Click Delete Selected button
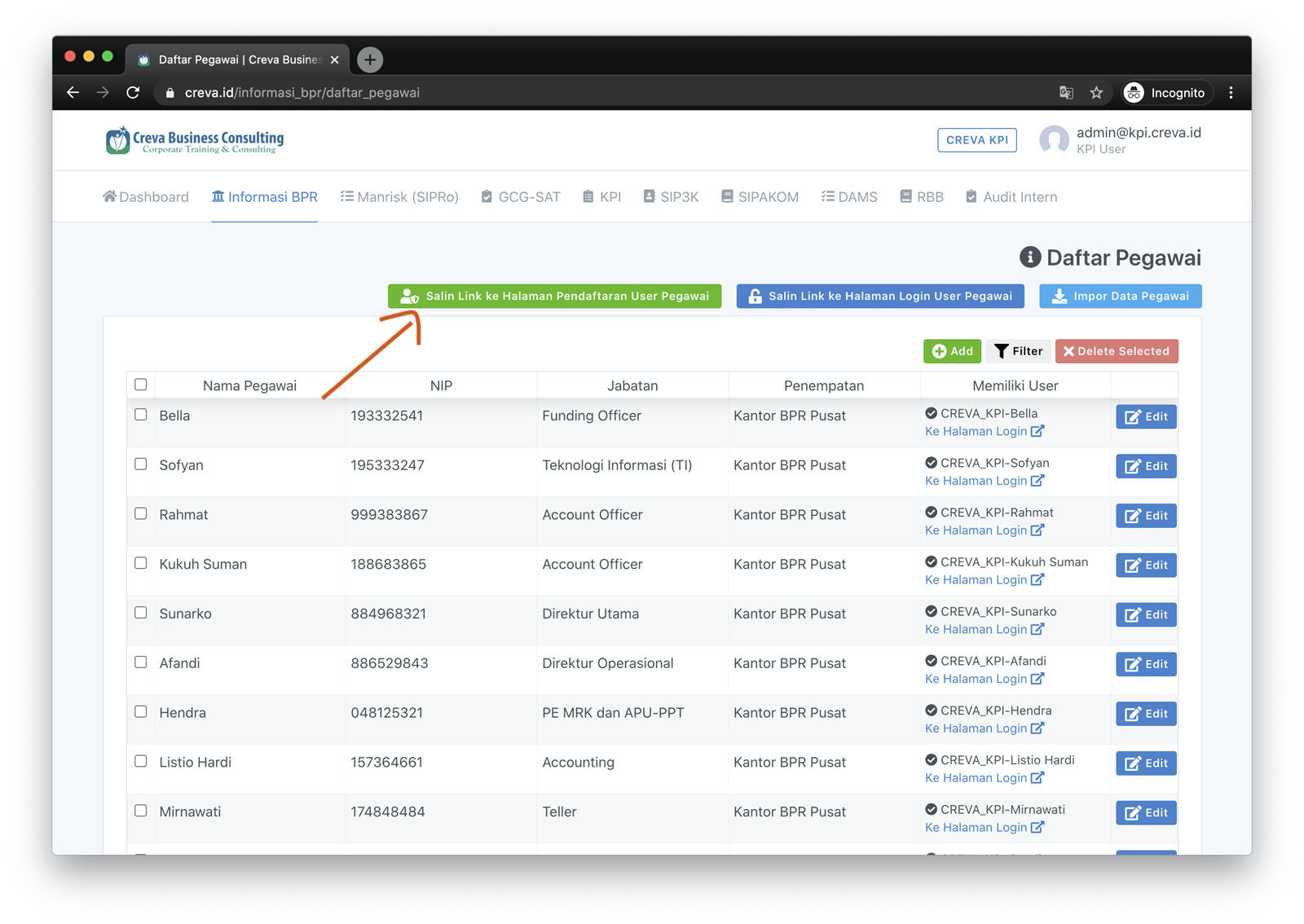Viewport: 1304px width, 924px height. pyautogui.click(x=1117, y=351)
